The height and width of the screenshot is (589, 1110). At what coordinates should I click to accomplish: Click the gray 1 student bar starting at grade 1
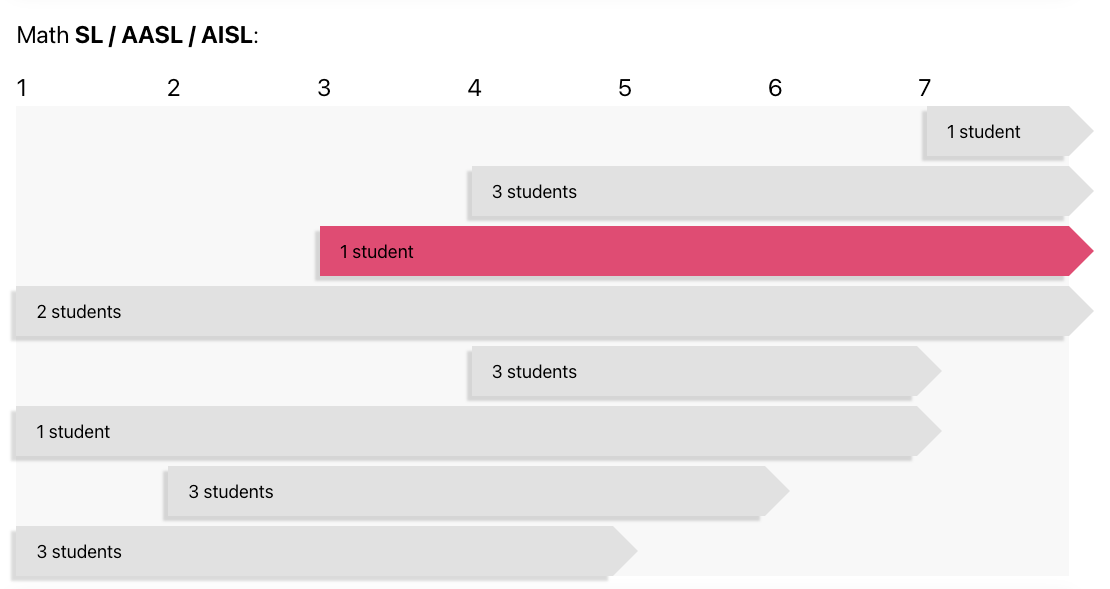479,432
